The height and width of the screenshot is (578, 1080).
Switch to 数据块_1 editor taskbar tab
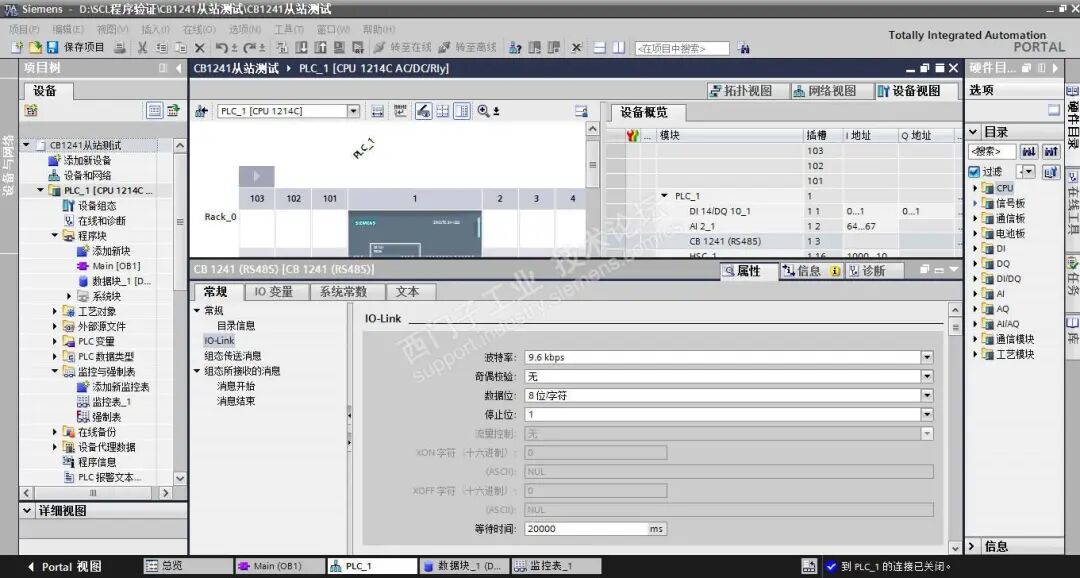click(463, 566)
